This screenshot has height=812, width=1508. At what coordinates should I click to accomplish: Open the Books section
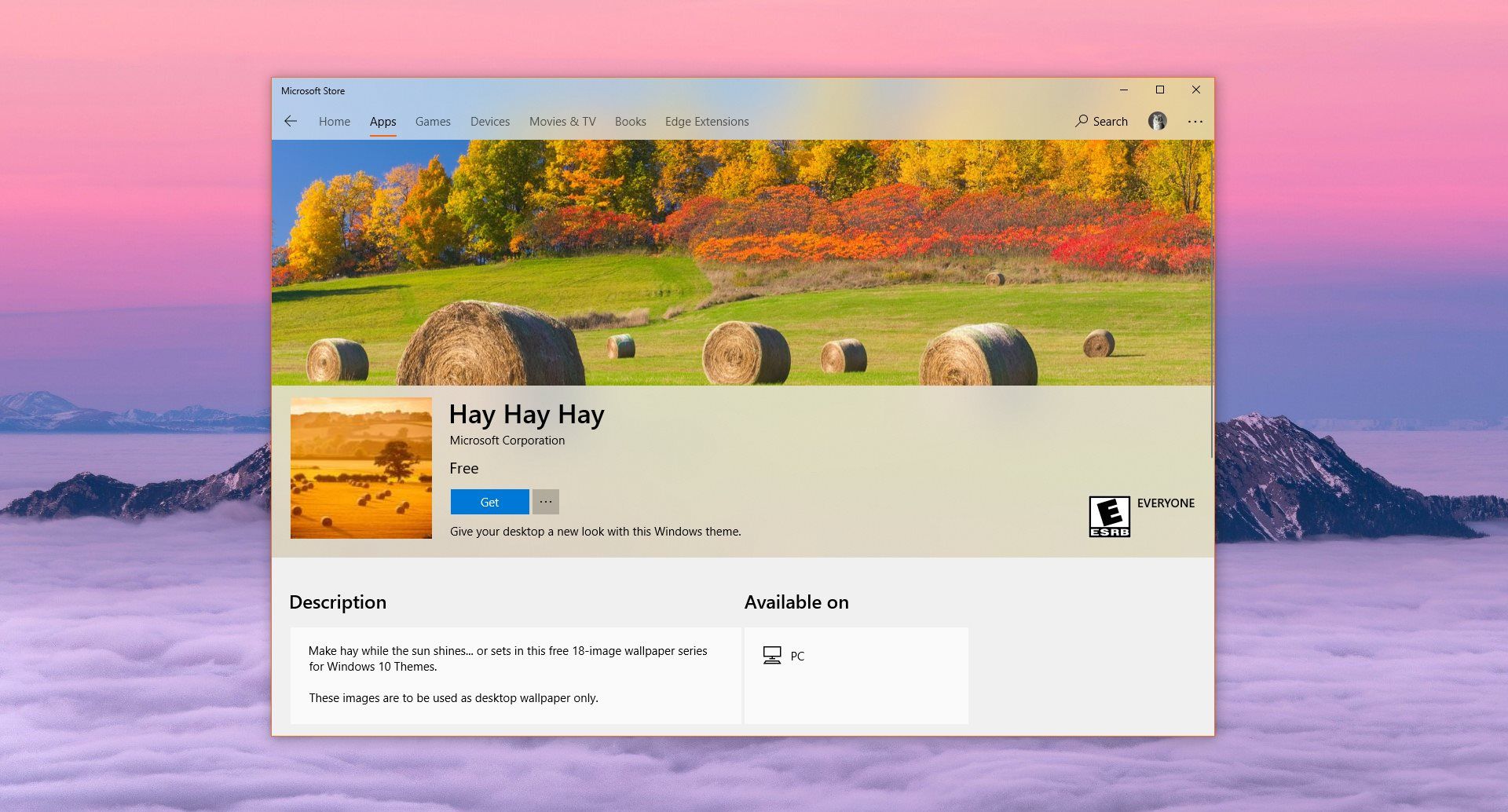point(630,121)
